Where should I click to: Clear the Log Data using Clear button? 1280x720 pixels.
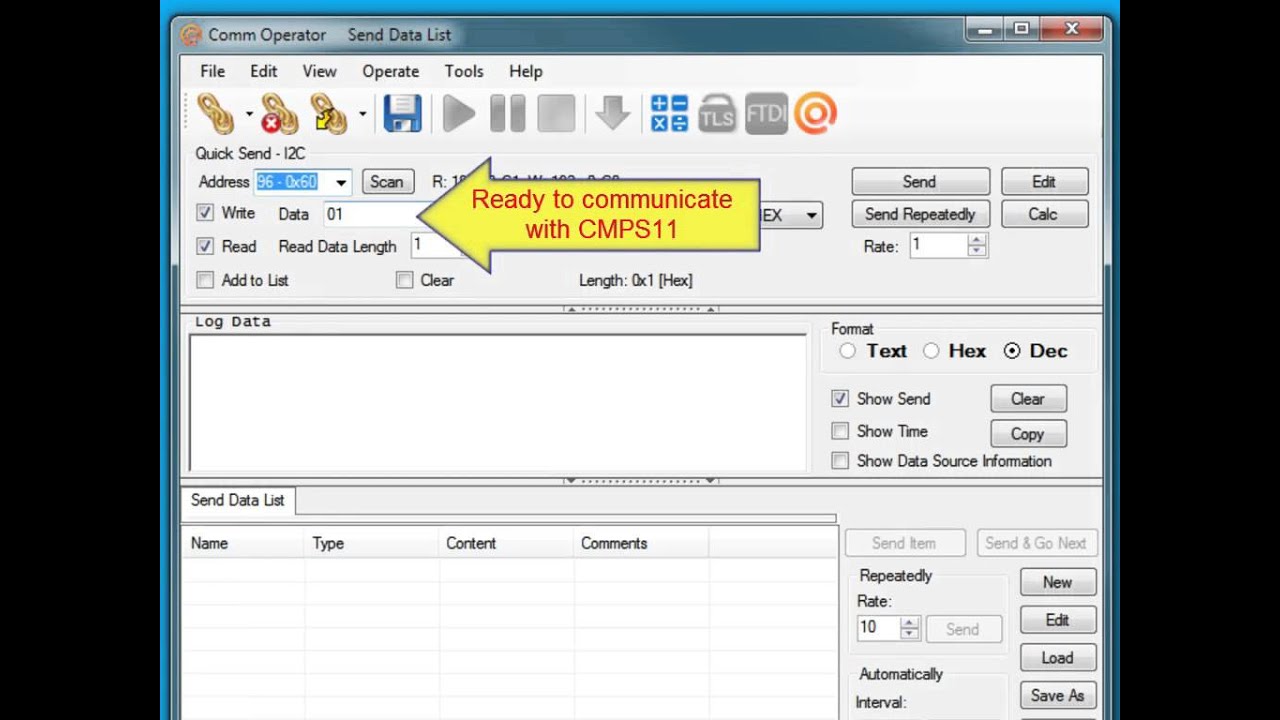[x=1028, y=399]
